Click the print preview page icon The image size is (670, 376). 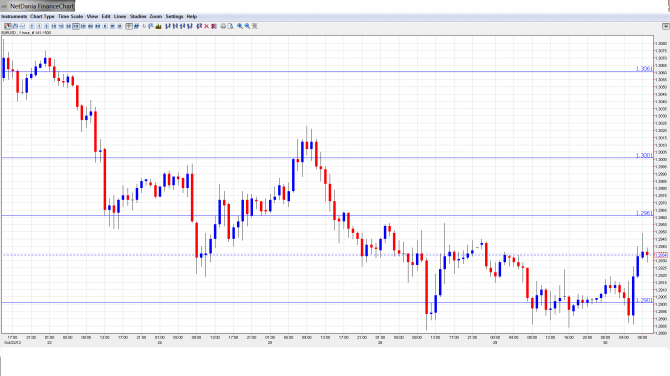(230, 26)
